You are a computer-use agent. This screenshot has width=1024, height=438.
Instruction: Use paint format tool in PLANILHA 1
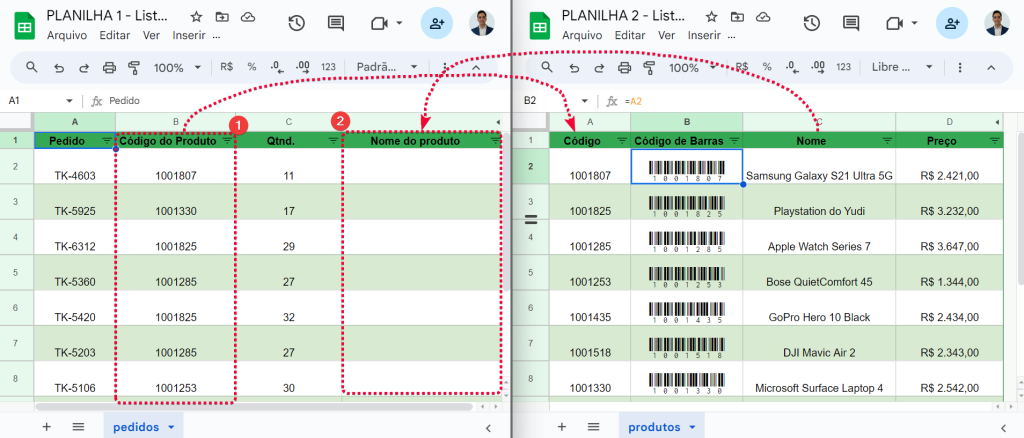pyautogui.click(x=135, y=67)
